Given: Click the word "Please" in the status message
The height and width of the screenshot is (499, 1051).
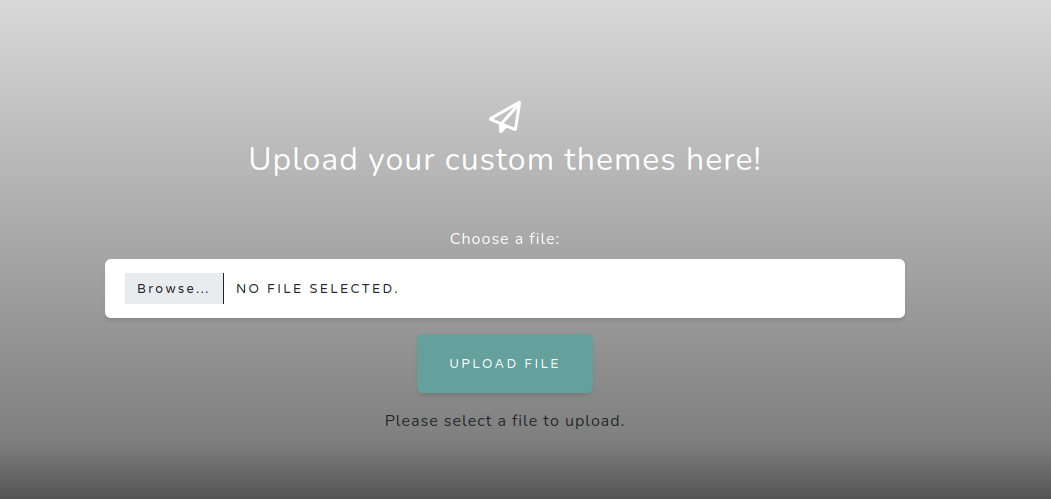Looking at the screenshot, I should point(411,421).
